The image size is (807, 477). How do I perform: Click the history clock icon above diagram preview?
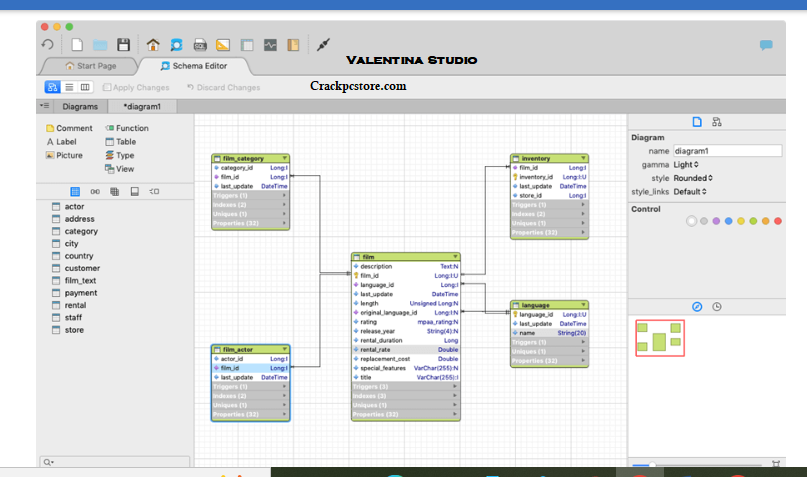click(717, 306)
